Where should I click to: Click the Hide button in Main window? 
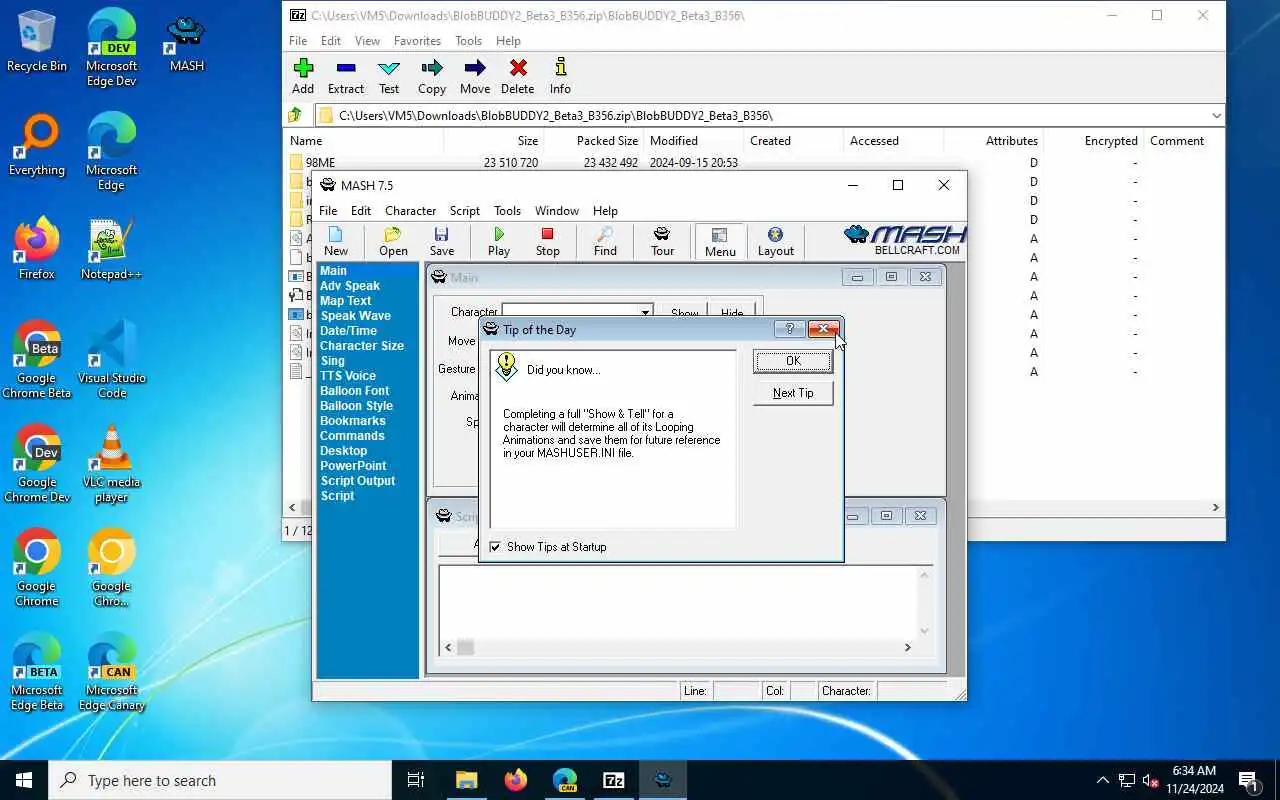732,313
